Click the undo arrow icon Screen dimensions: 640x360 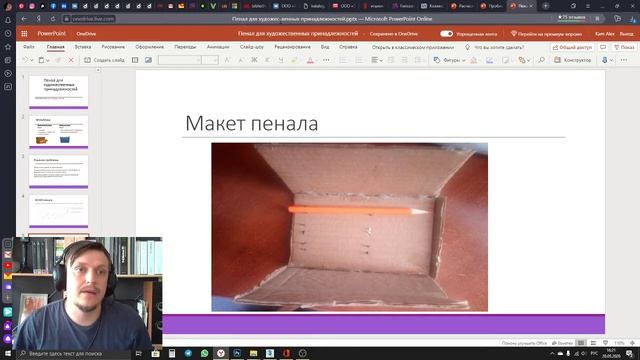point(24,60)
